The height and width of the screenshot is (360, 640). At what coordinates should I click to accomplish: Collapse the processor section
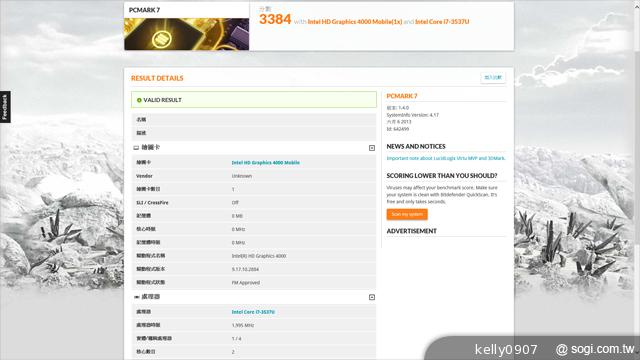click(371, 297)
